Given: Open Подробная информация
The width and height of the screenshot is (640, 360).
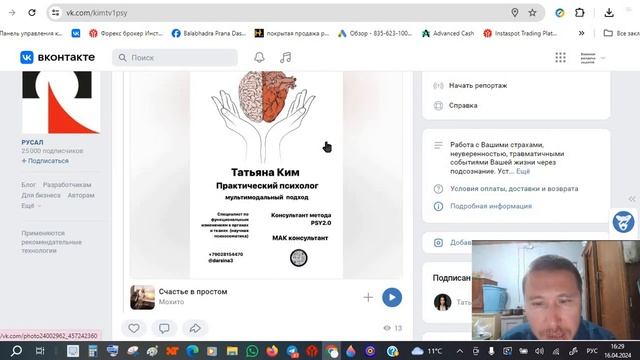Looking at the screenshot, I should coord(491,206).
